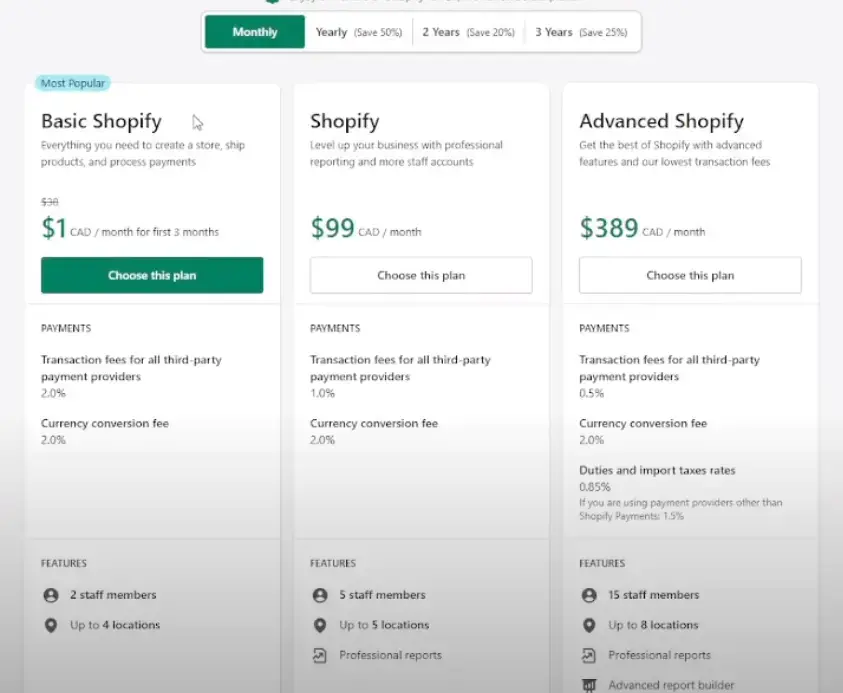The height and width of the screenshot is (693, 843).
Task: Switch to 2 Years billing option
Action: coord(468,32)
